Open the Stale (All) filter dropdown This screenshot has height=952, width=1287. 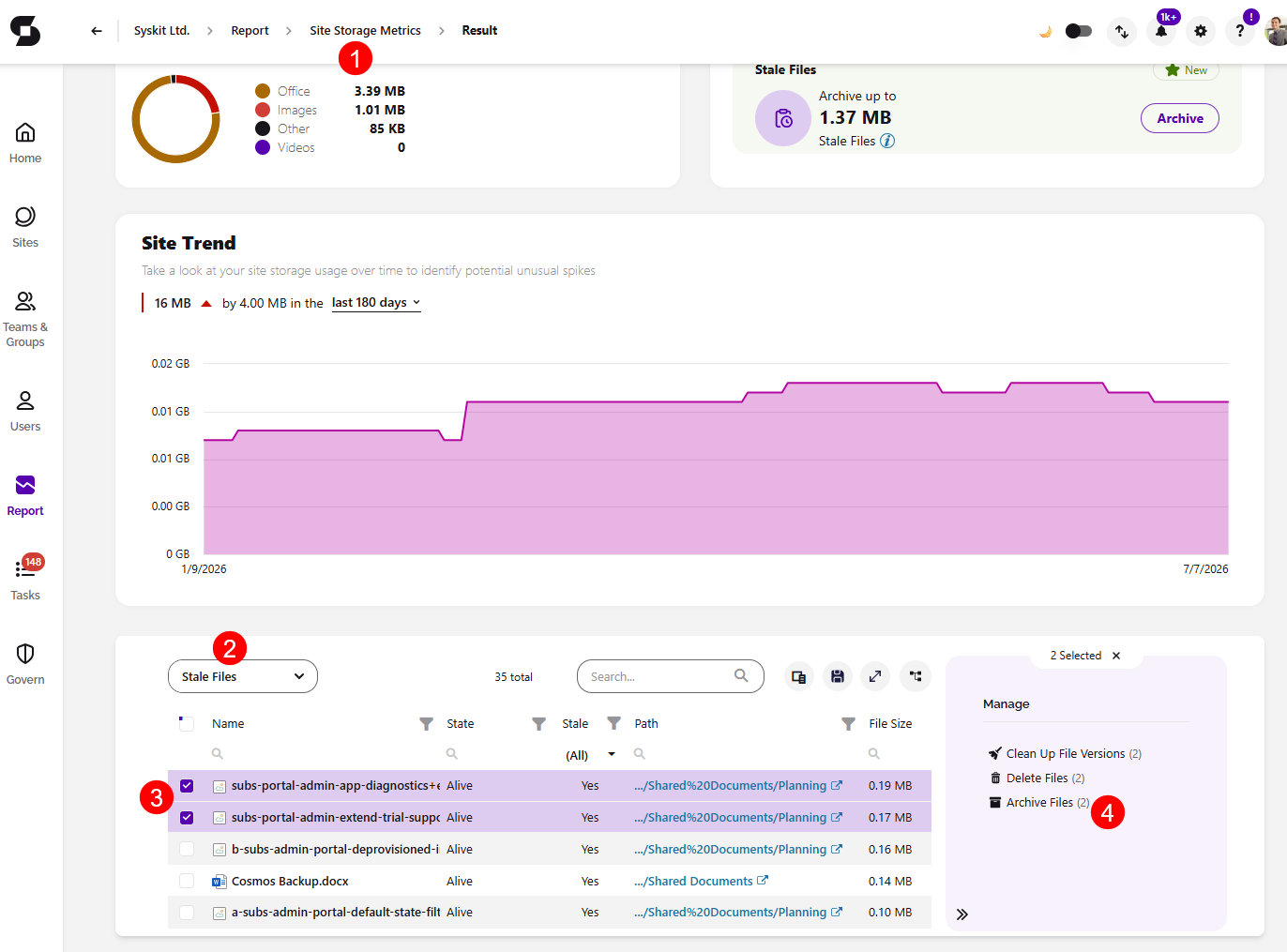[x=591, y=755]
